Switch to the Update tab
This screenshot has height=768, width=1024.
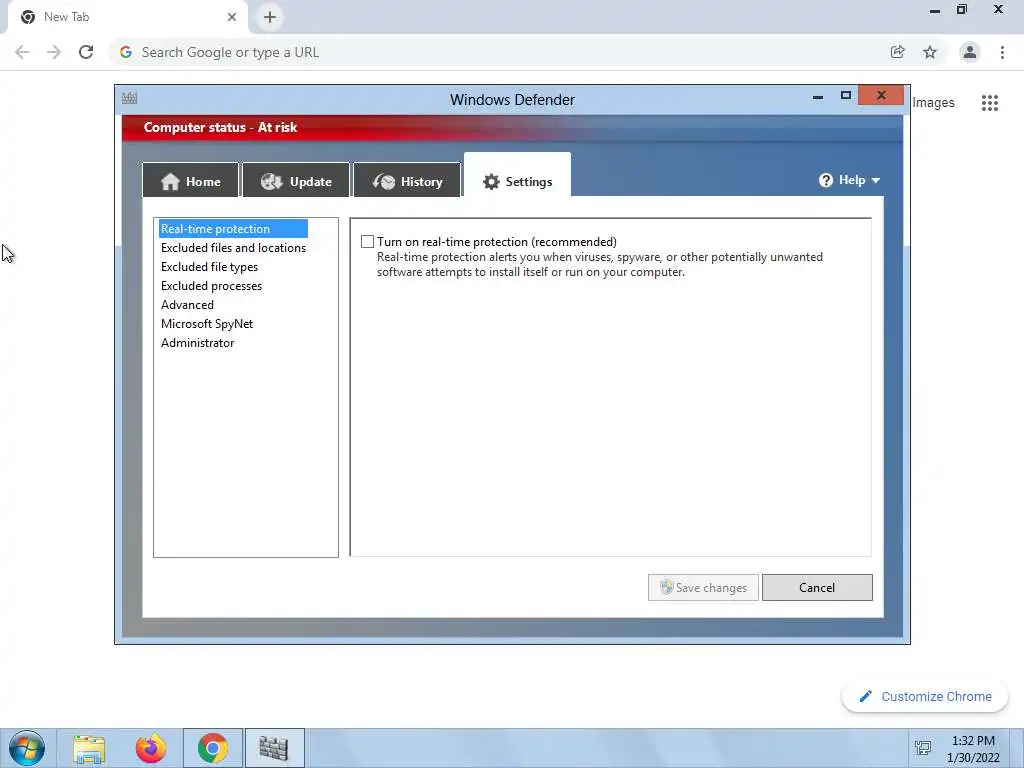point(296,181)
